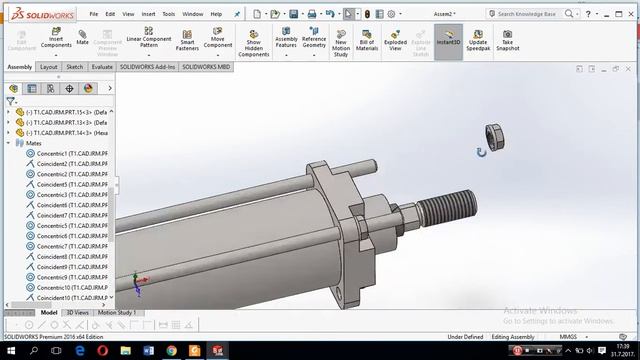This screenshot has width=640, height=360.
Task: Insert Bill of Materials
Action: pyautogui.click(x=367, y=40)
